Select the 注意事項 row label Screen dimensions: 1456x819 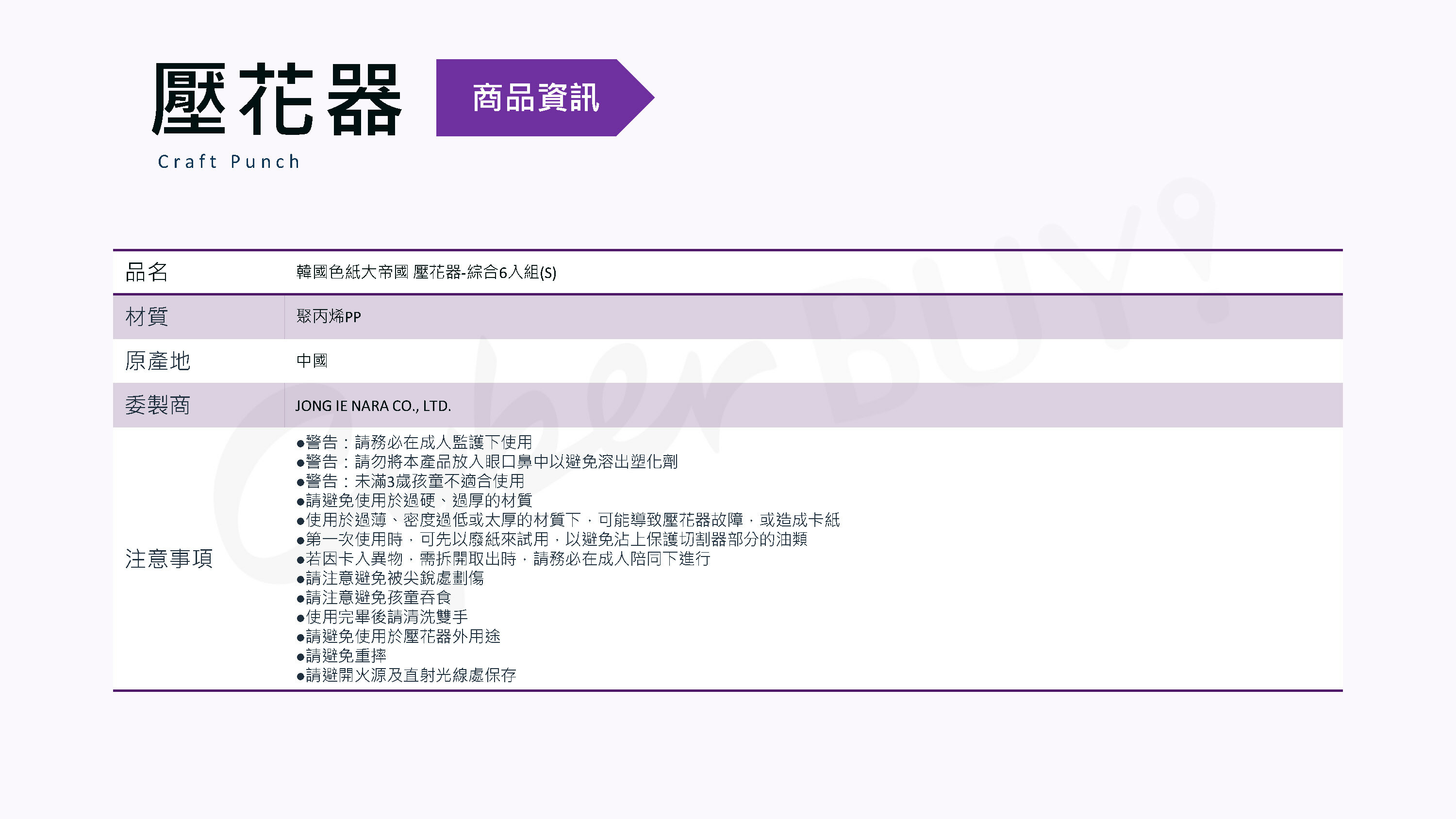(169, 558)
